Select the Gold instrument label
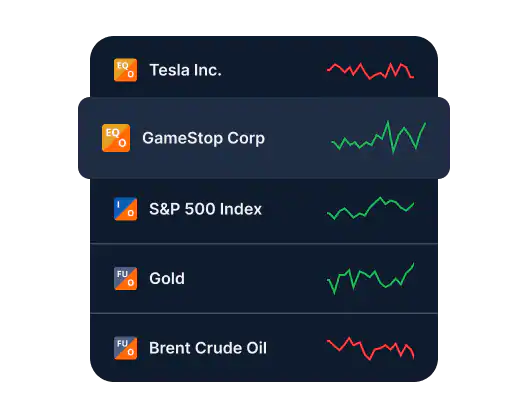This screenshot has width=528, height=419. click(167, 279)
